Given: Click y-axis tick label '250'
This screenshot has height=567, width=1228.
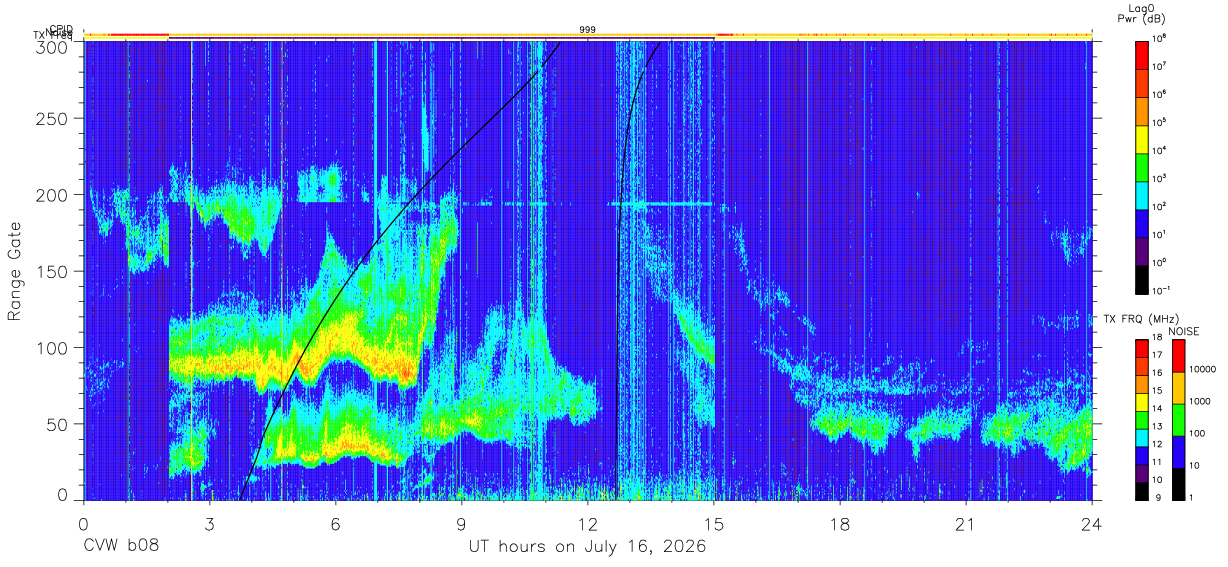Looking at the screenshot, I should coord(54,119).
